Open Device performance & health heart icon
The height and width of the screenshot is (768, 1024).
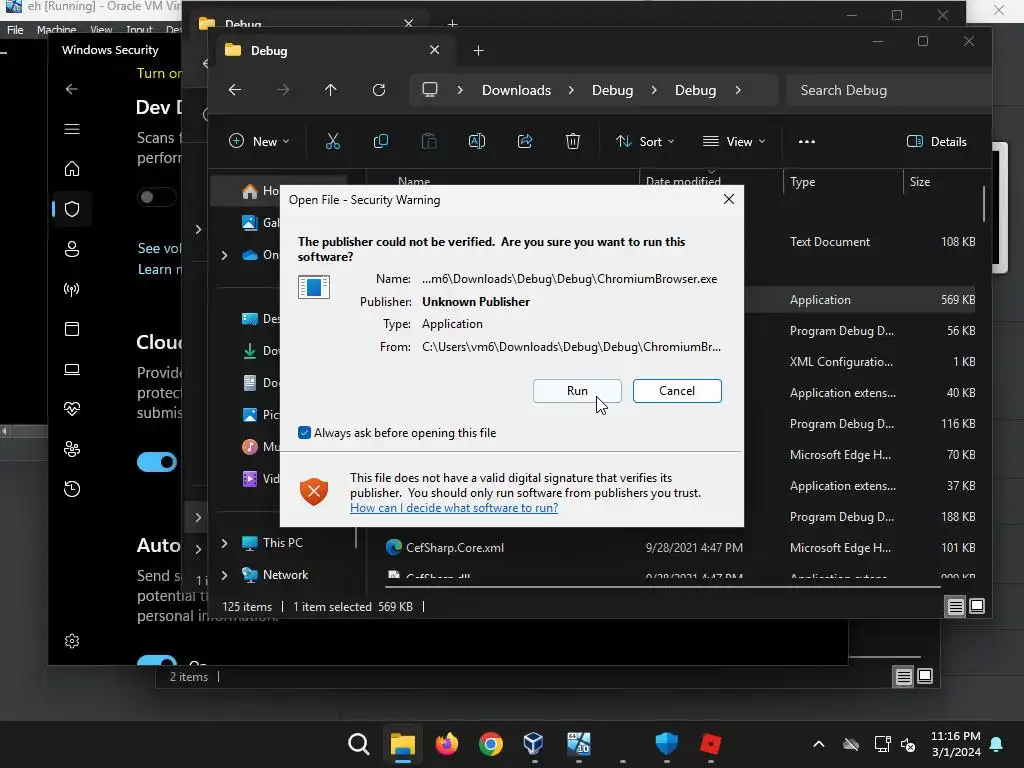72,409
